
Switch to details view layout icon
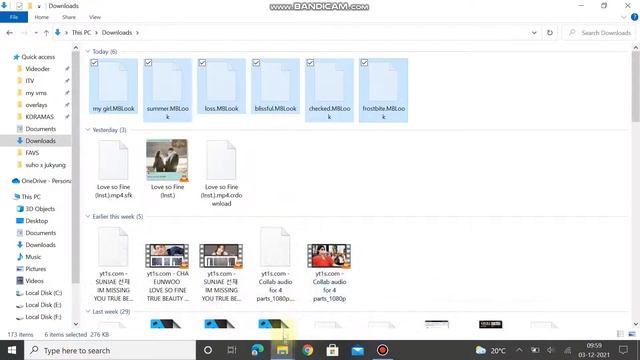620,334
